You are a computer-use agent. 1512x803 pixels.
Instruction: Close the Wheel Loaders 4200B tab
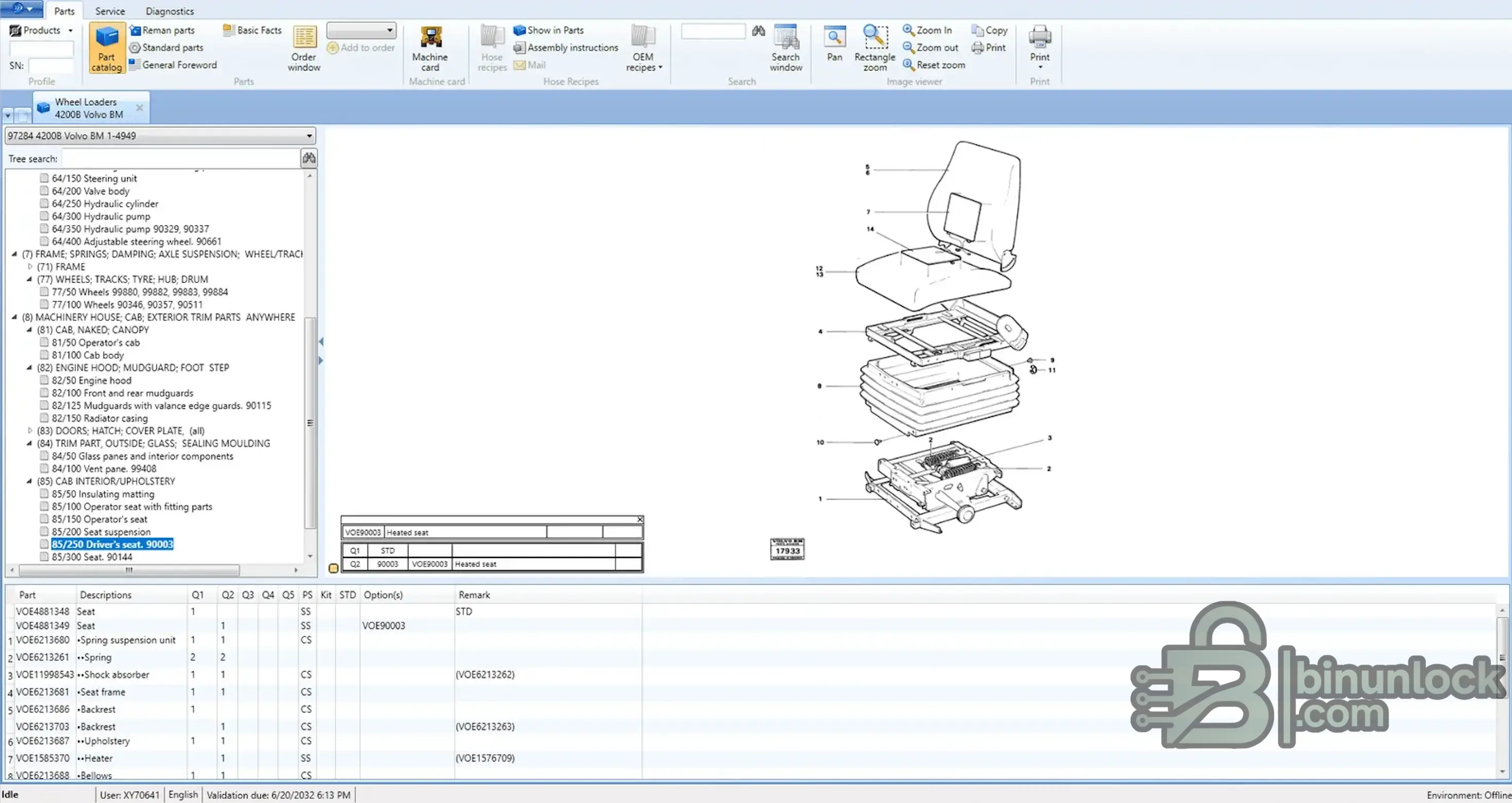[x=139, y=108]
